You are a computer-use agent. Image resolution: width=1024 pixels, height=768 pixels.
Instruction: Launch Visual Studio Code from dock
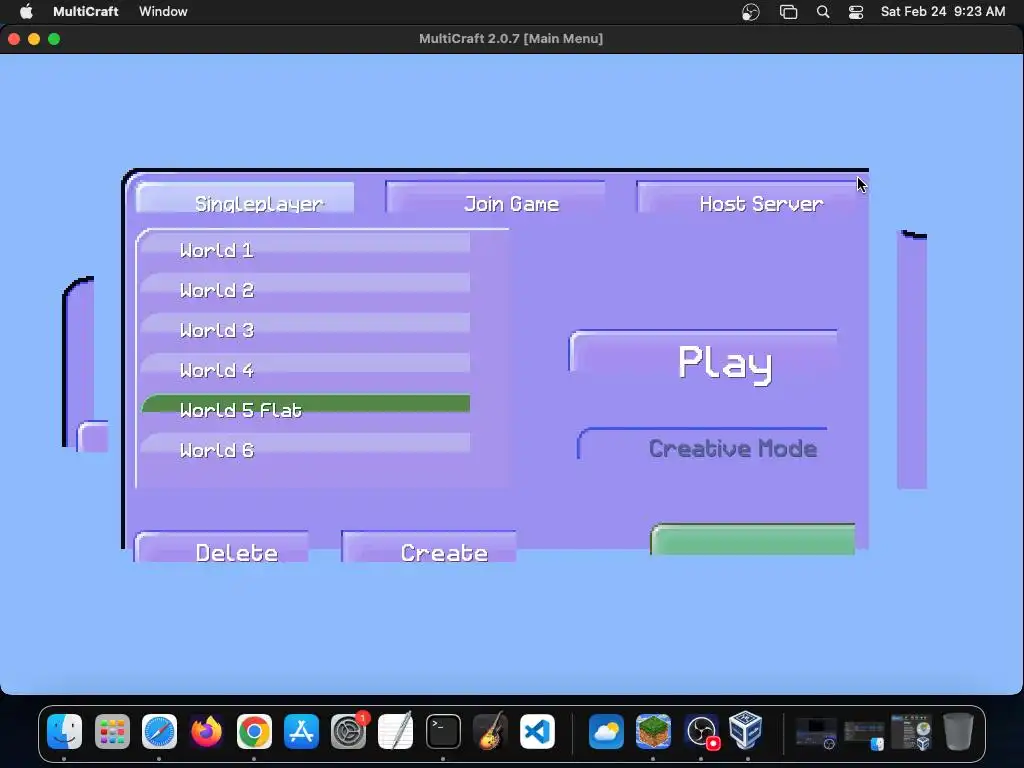tap(537, 731)
